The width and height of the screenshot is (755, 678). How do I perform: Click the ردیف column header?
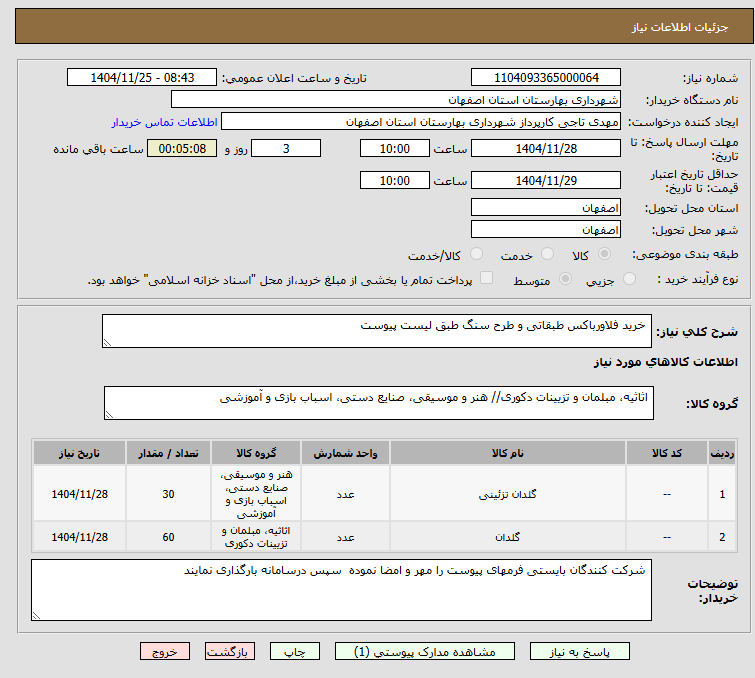click(722, 453)
